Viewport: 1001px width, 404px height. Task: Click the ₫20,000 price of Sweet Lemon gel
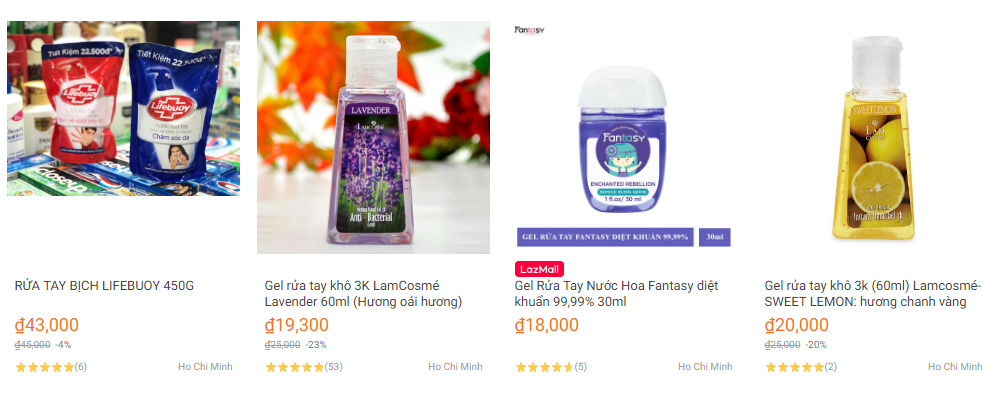797,325
